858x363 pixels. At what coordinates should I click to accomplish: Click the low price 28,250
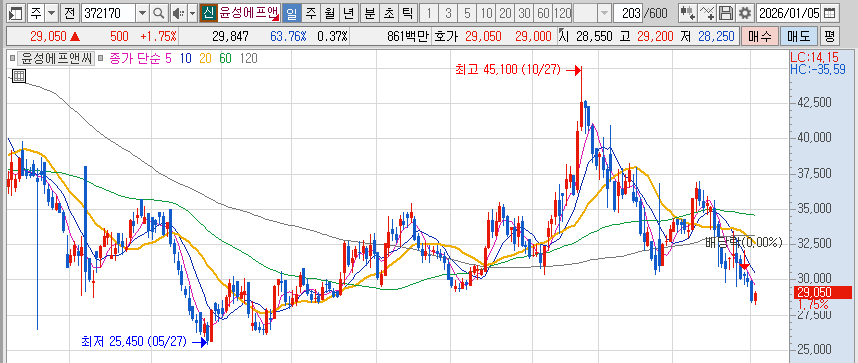716,37
